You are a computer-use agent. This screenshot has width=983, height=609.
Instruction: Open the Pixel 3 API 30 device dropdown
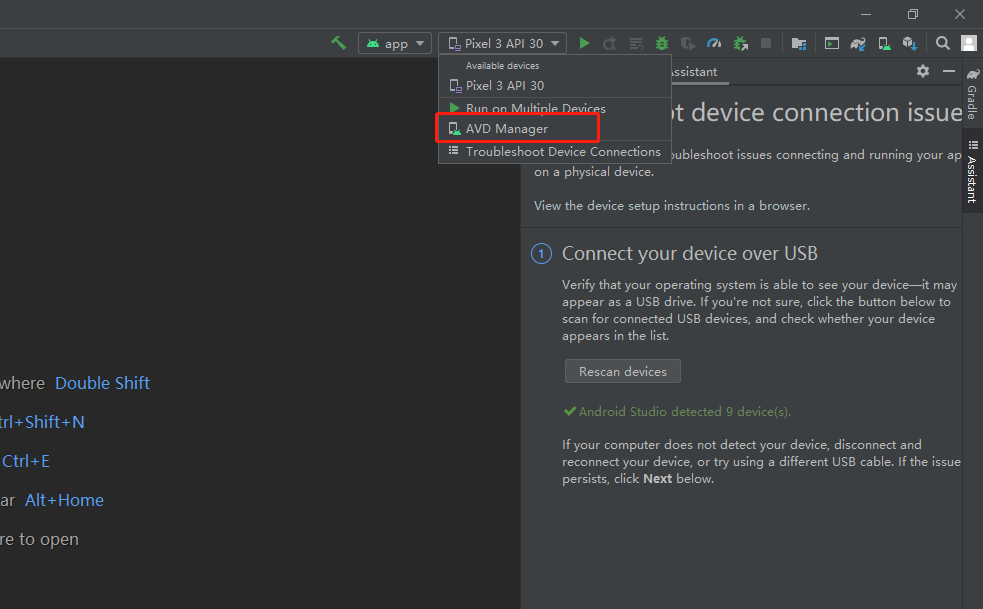tap(502, 43)
